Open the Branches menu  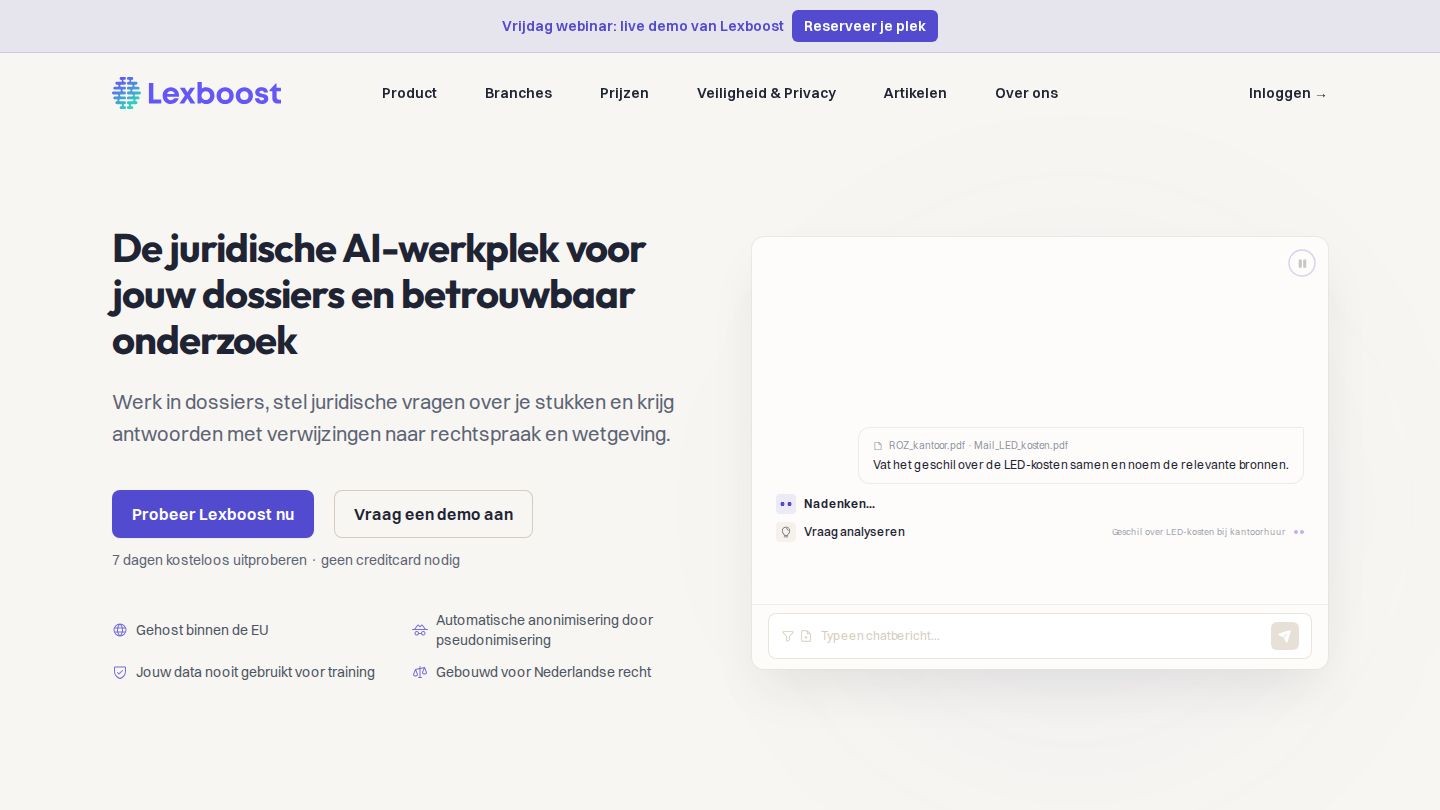coord(518,93)
